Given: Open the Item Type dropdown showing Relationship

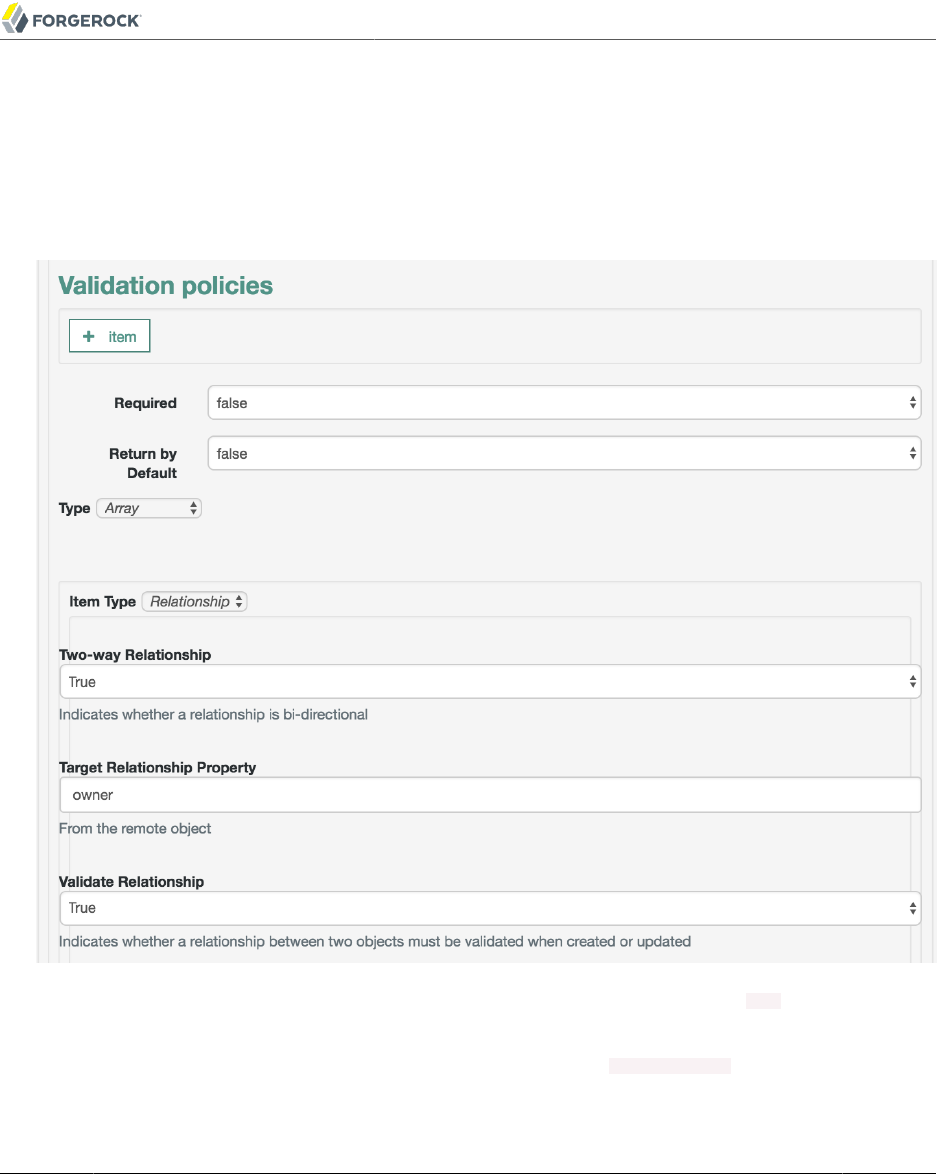Looking at the screenshot, I should pyautogui.click(x=194, y=602).
